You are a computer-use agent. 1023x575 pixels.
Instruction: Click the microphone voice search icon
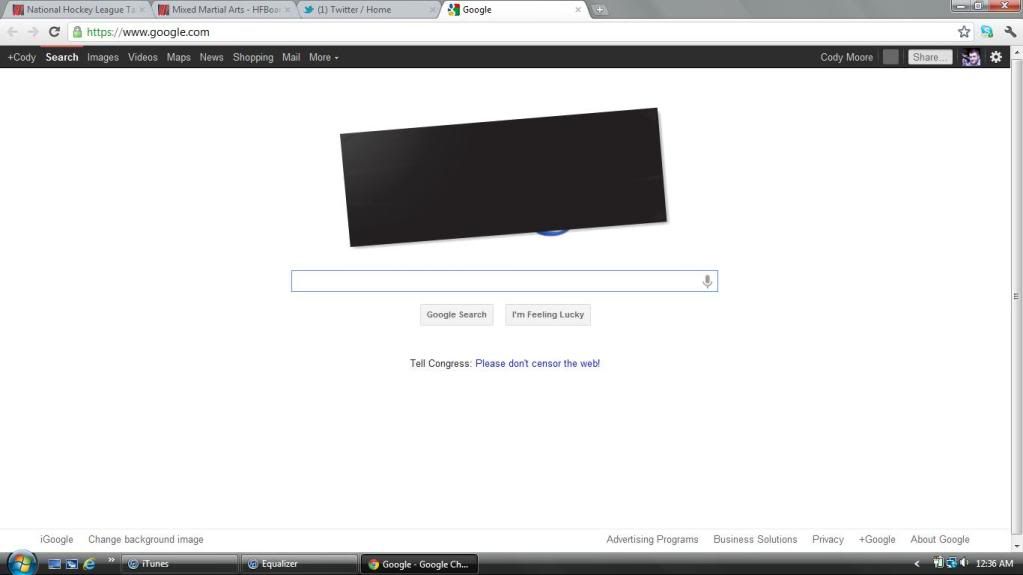pyautogui.click(x=707, y=281)
